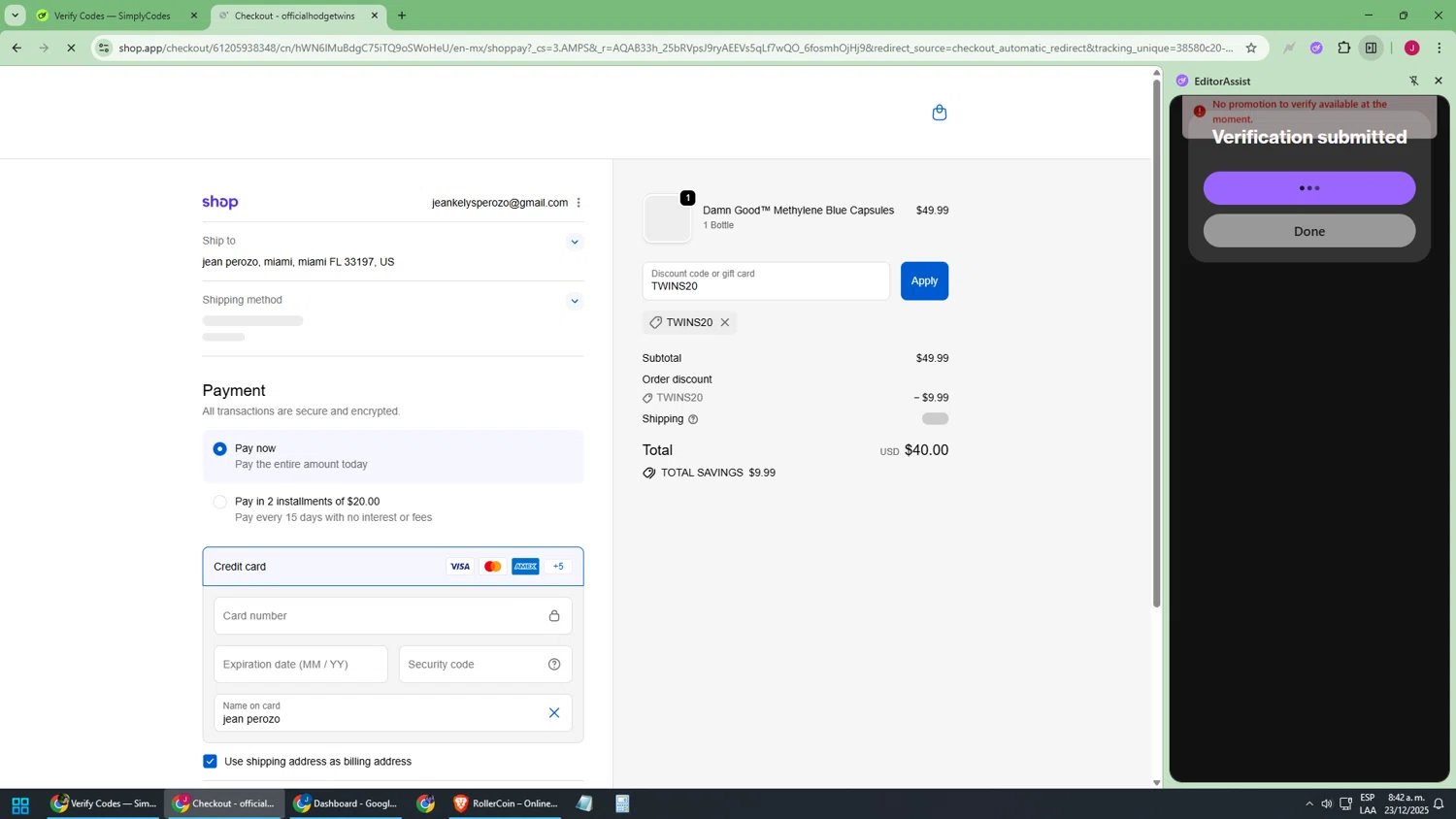Click the product thumbnail image
Image resolution: width=1456 pixels, height=819 pixels.
(667, 218)
